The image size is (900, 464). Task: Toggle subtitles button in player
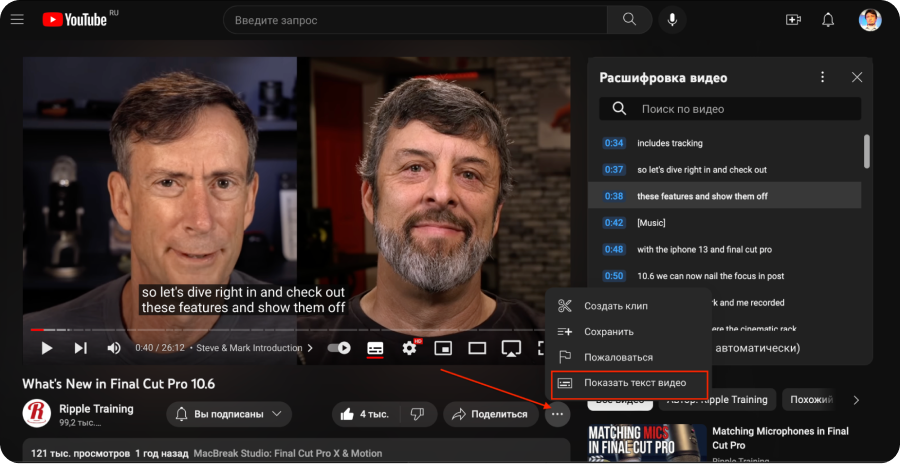point(375,348)
